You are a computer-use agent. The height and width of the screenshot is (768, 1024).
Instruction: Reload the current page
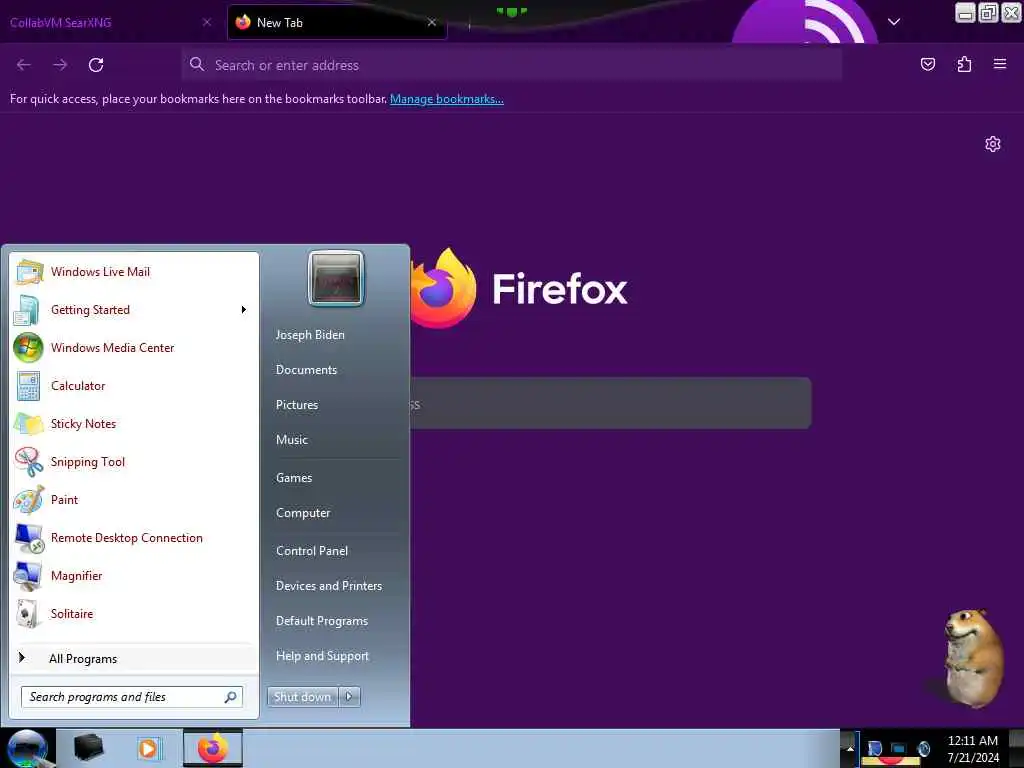pyautogui.click(x=96, y=65)
